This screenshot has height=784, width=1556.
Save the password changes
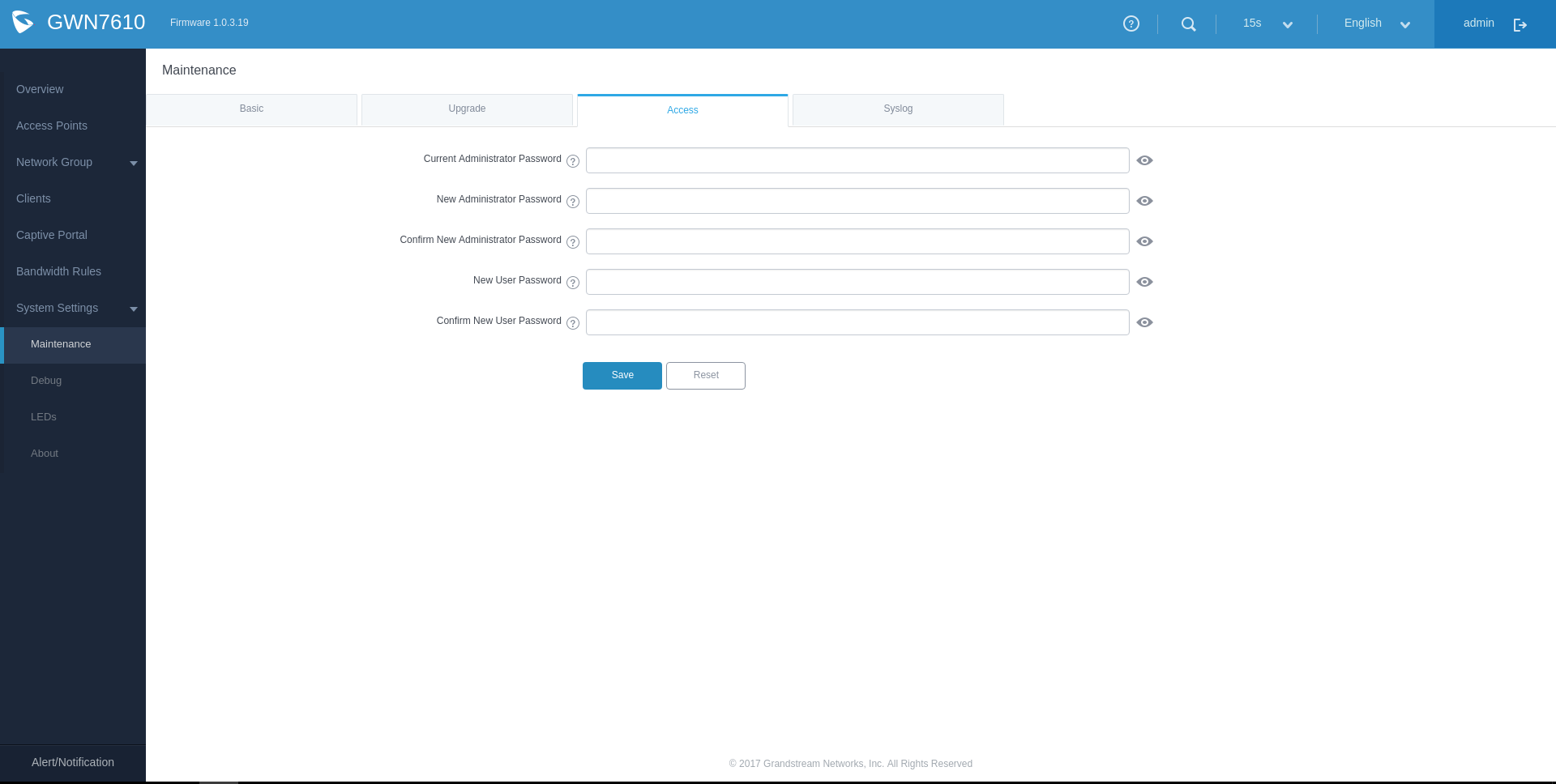pyautogui.click(x=622, y=376)
